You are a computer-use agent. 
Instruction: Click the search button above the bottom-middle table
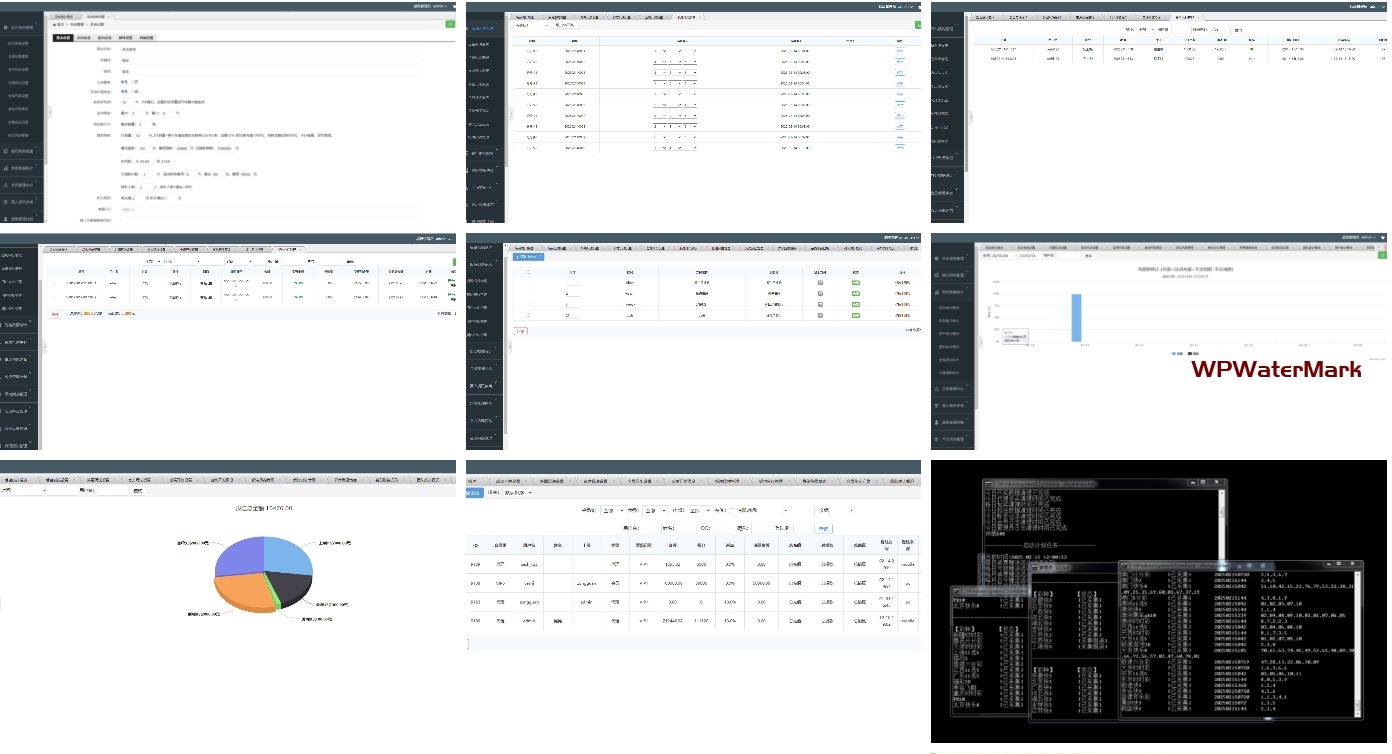coord(822,527)
